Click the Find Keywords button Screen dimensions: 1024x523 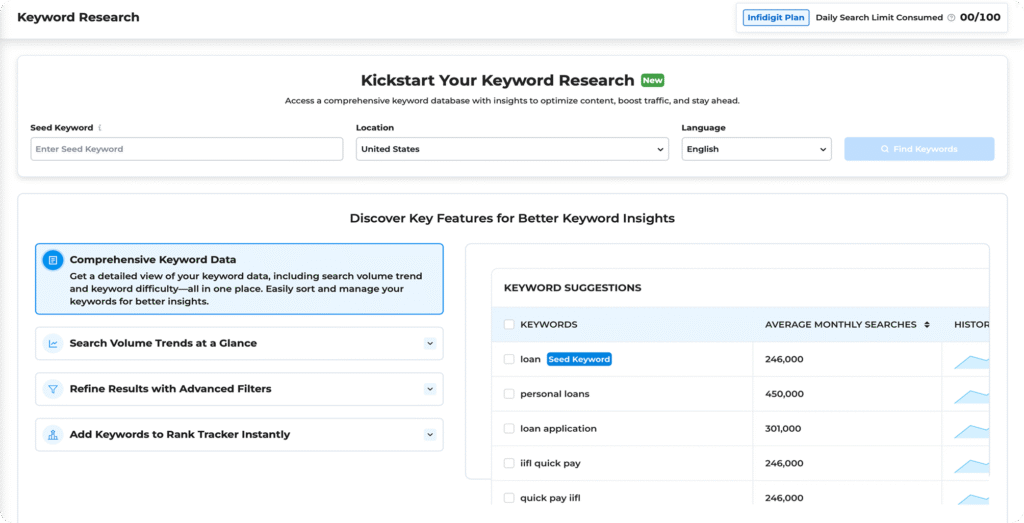pos(919,149)
